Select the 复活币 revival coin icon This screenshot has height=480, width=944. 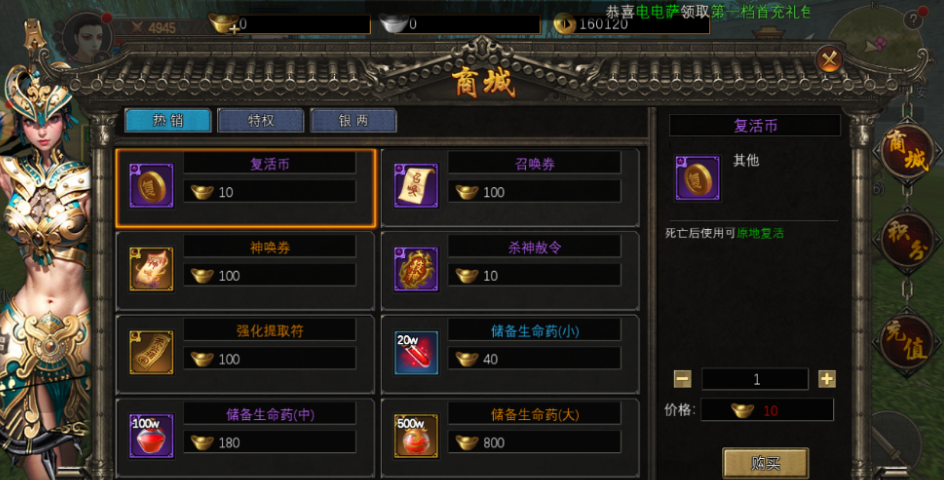[x=152, y=185]
